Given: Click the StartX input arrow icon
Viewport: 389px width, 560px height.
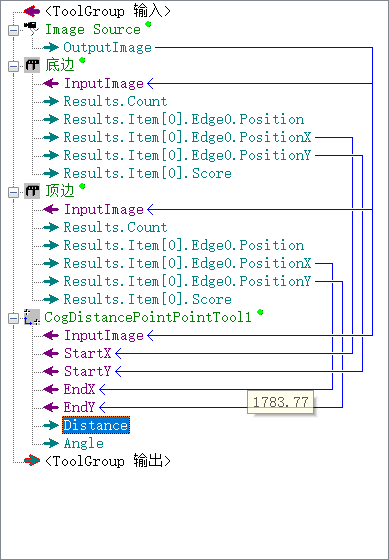Looking at the screenshot, I should (51, 354).
